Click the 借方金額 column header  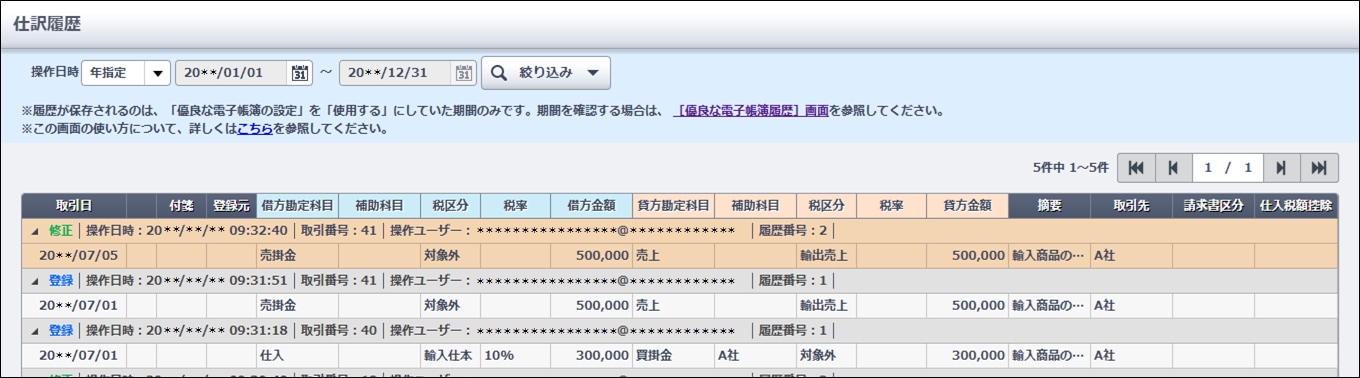[591, 205]
